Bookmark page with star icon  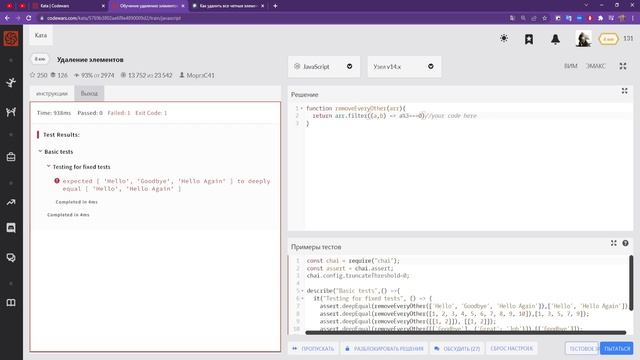click(544, 18)
